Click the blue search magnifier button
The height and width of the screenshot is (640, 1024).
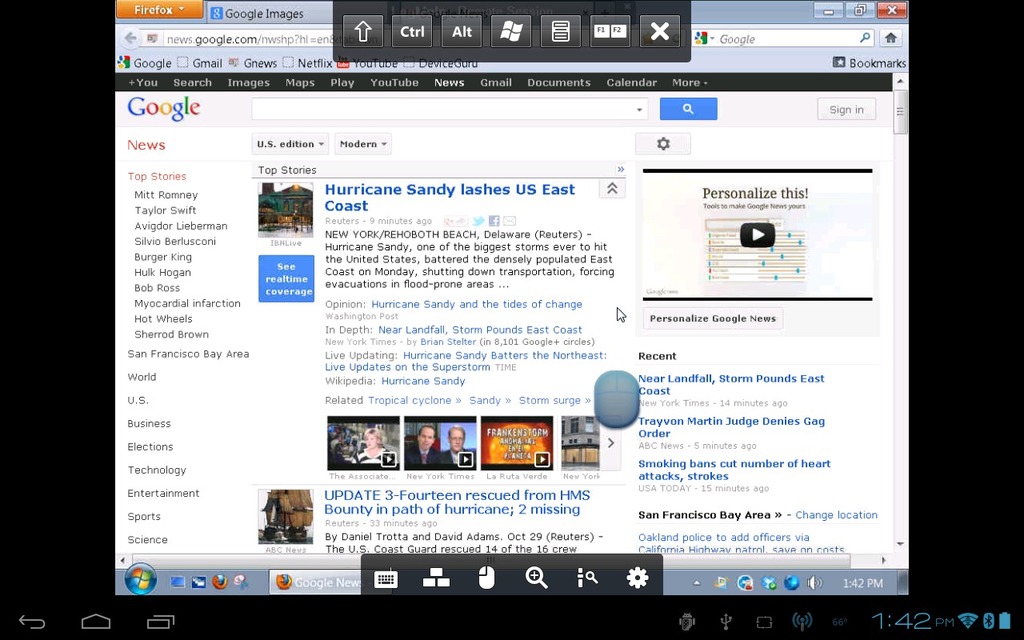click(x=688, y=109)
